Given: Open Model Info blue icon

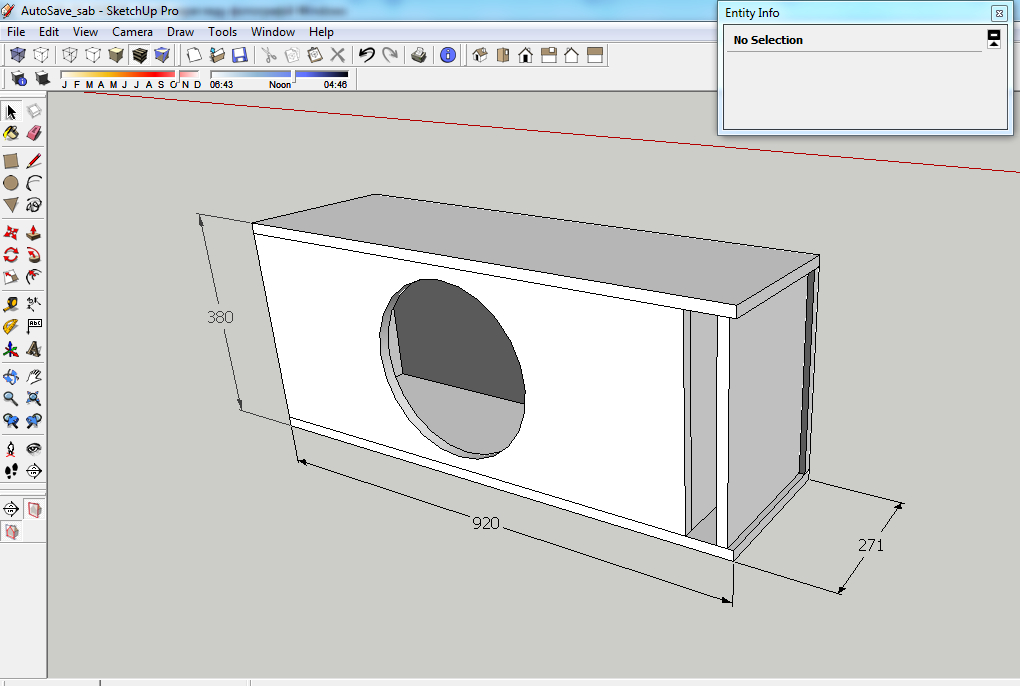Looking at the screenshot, I should [448, 55].
